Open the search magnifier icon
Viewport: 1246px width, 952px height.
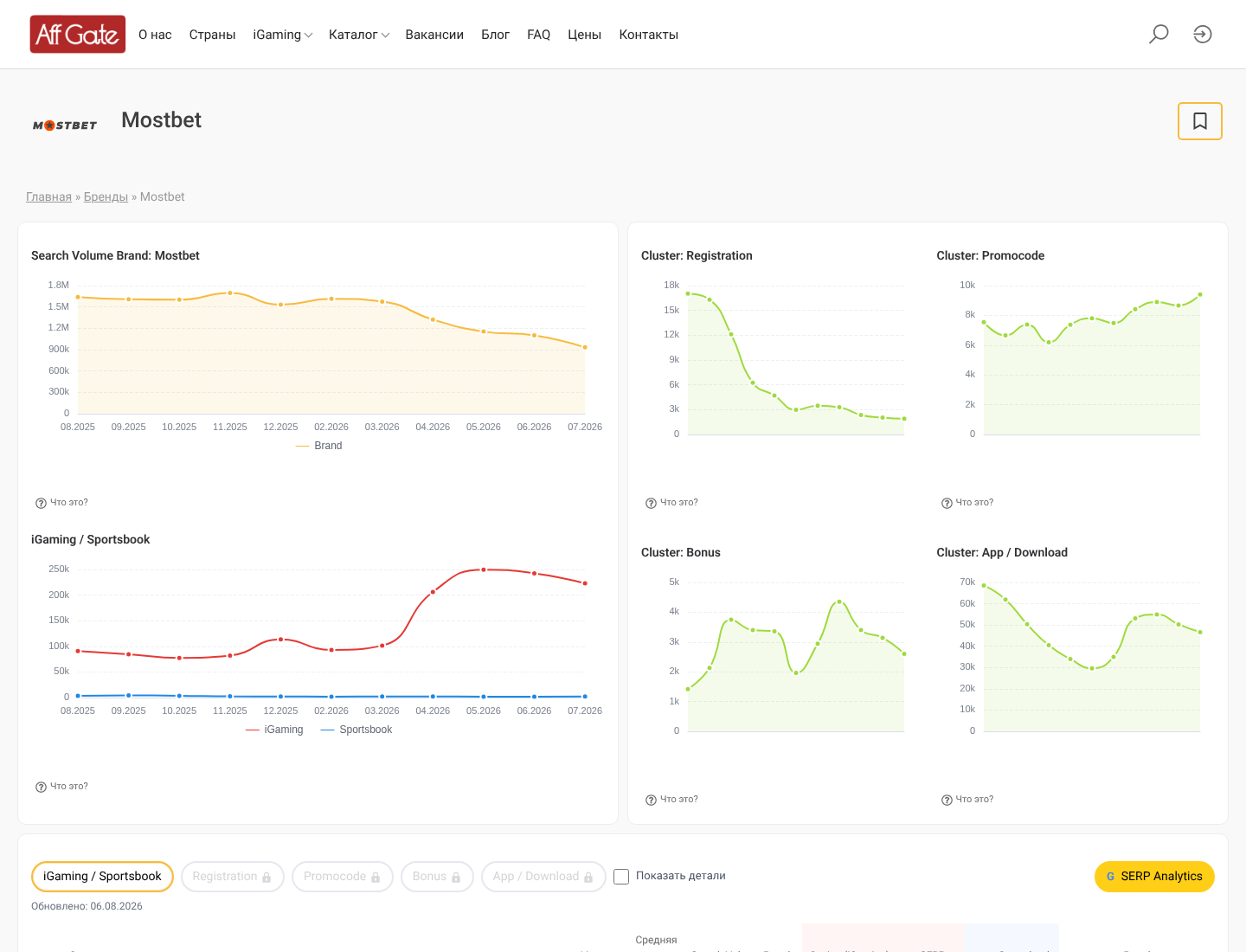tap(1159, 34)
